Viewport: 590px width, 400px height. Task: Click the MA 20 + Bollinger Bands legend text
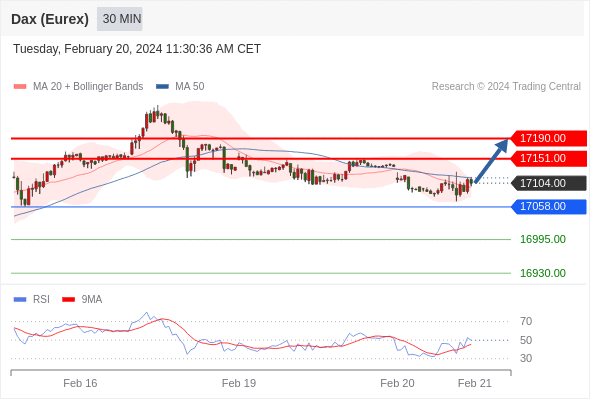[88, 87]
